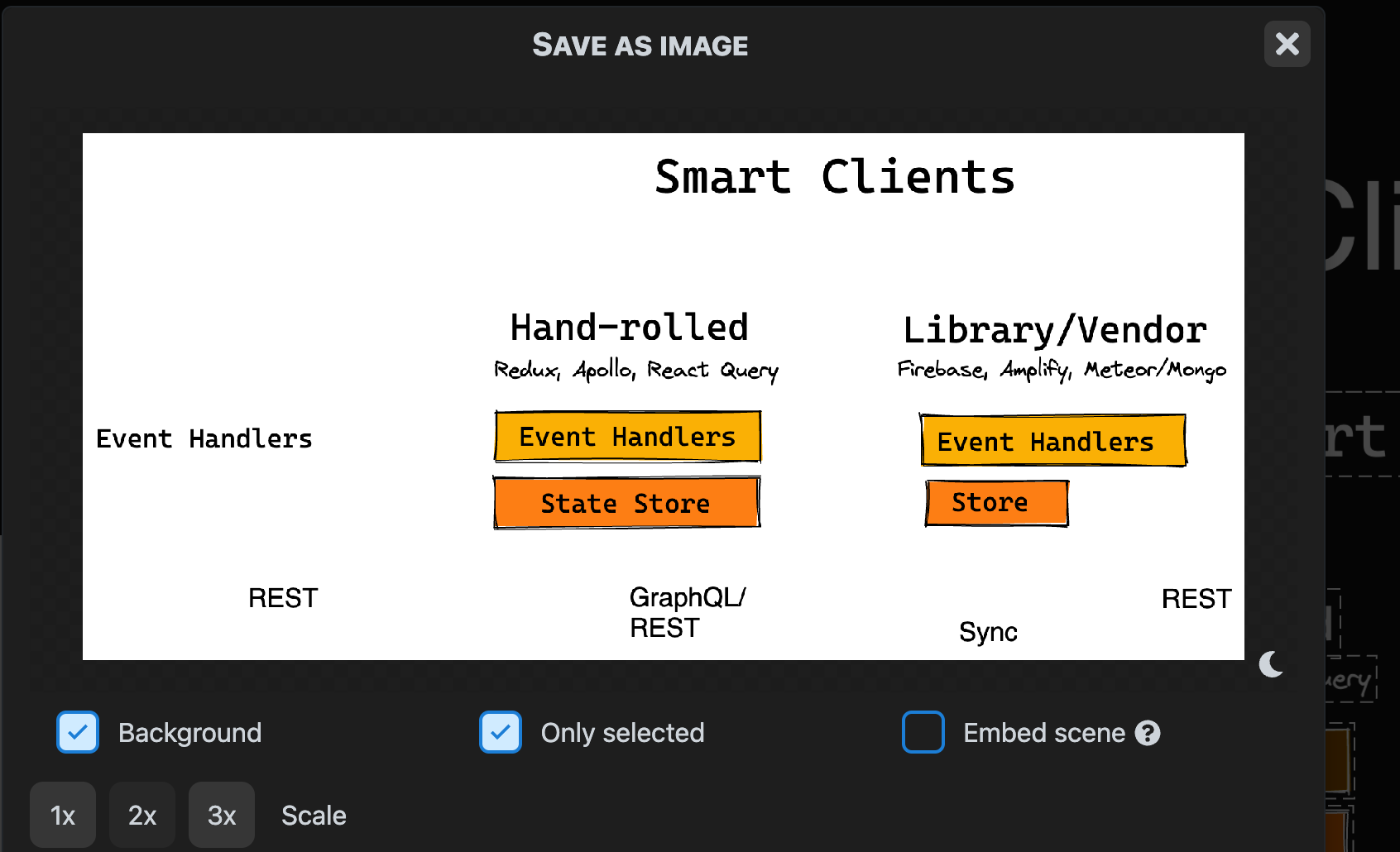Select the 2x export scale
The image size is (1400, 852).
(x=141, y=815)
